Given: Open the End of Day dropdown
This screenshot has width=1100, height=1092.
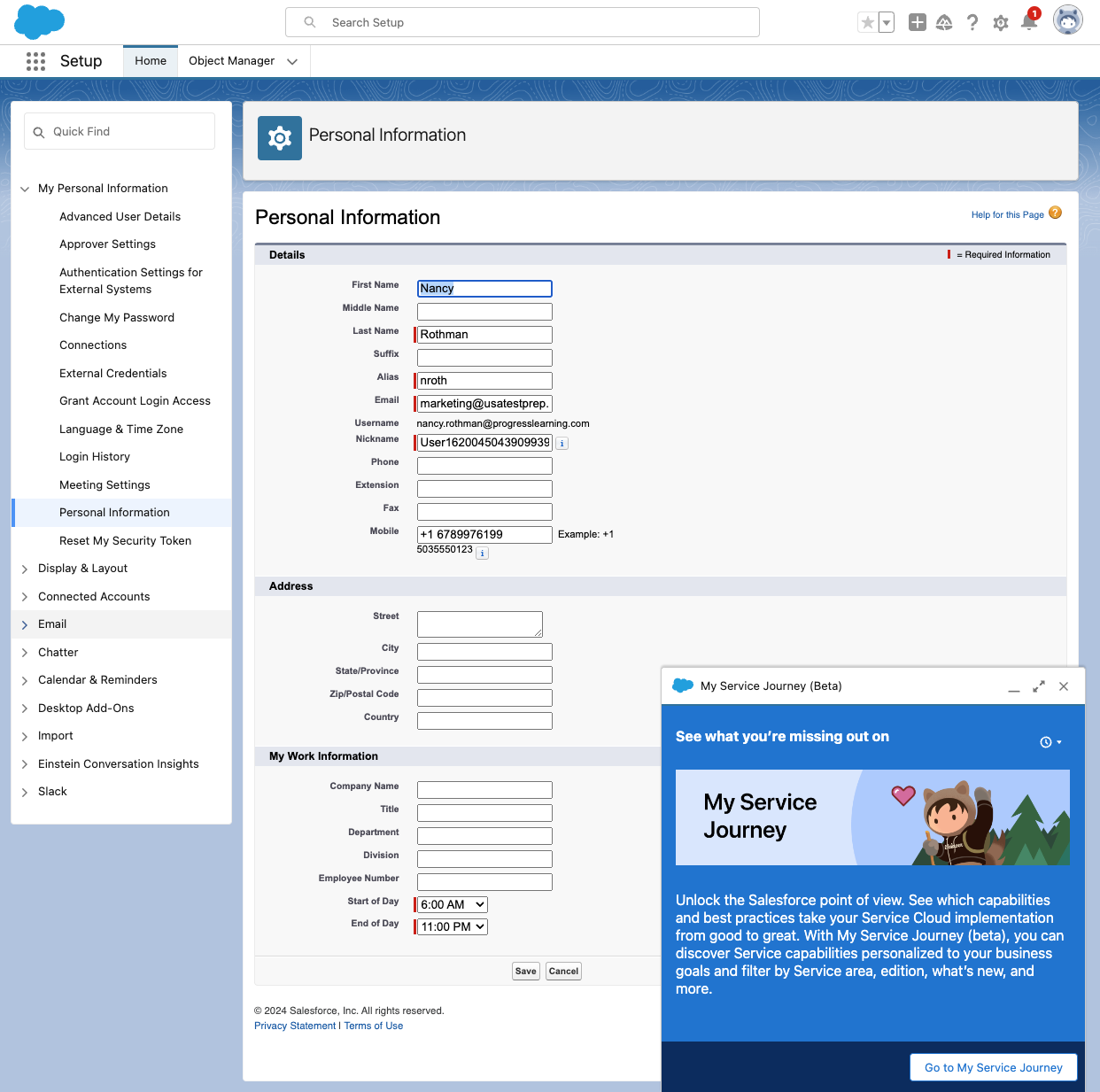Looking at the screenshot, I should click(x=453, y=926).
